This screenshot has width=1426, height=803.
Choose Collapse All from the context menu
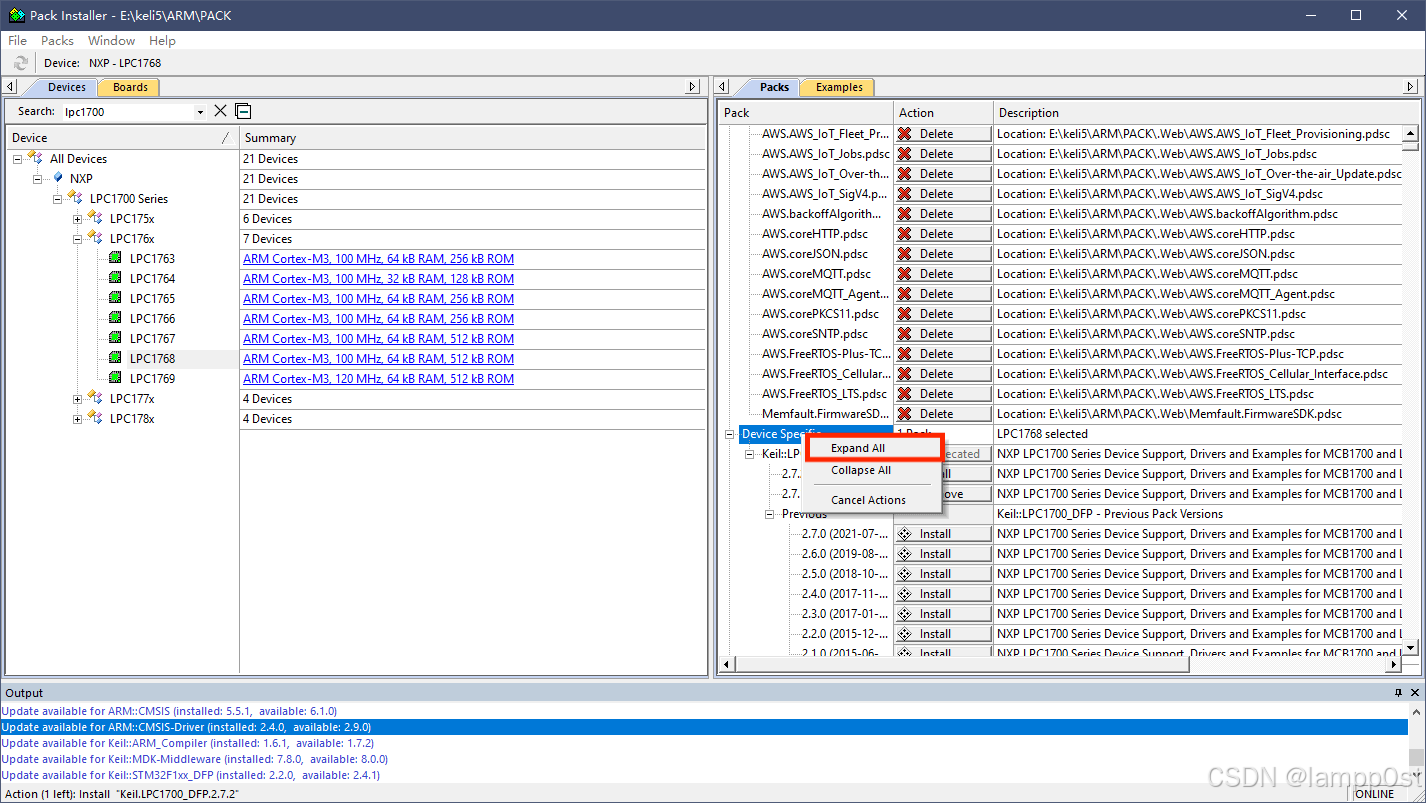[x=873, y=470]
